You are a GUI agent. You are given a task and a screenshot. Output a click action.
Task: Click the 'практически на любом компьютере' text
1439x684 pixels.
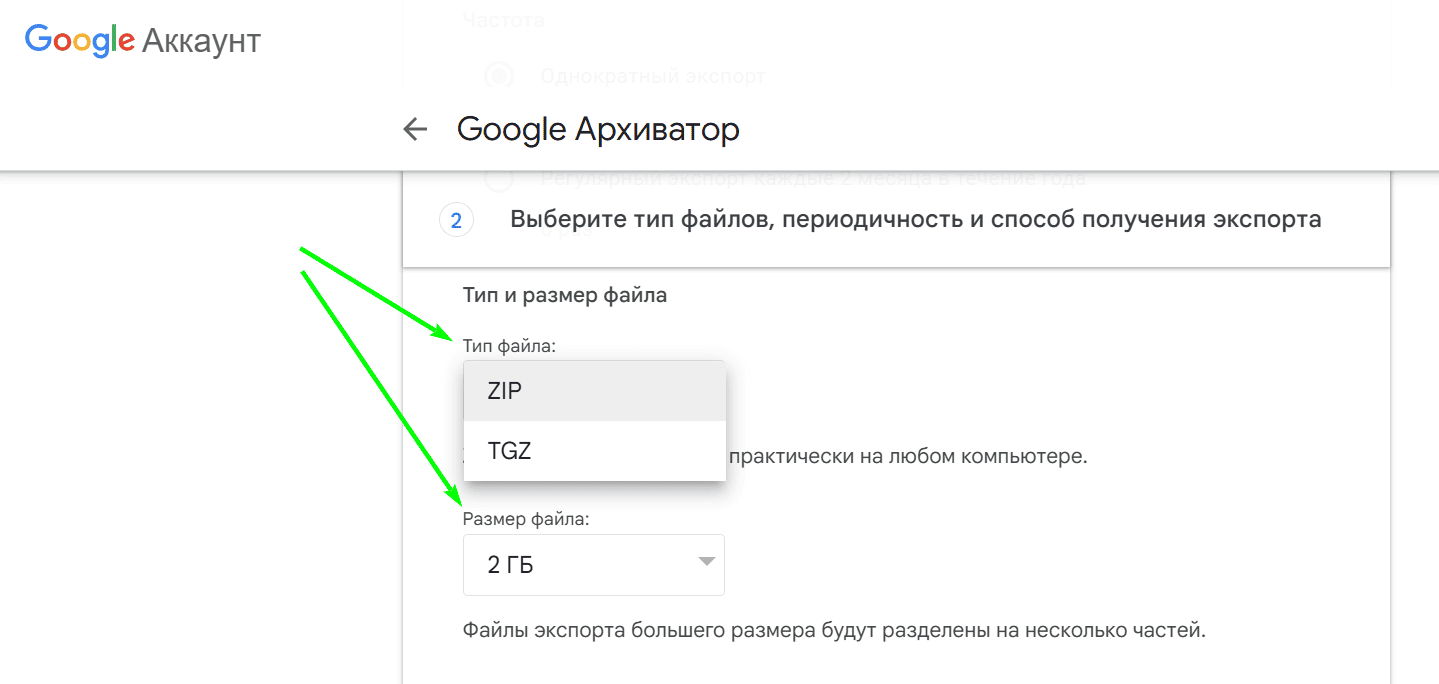[x=909, y=458]
